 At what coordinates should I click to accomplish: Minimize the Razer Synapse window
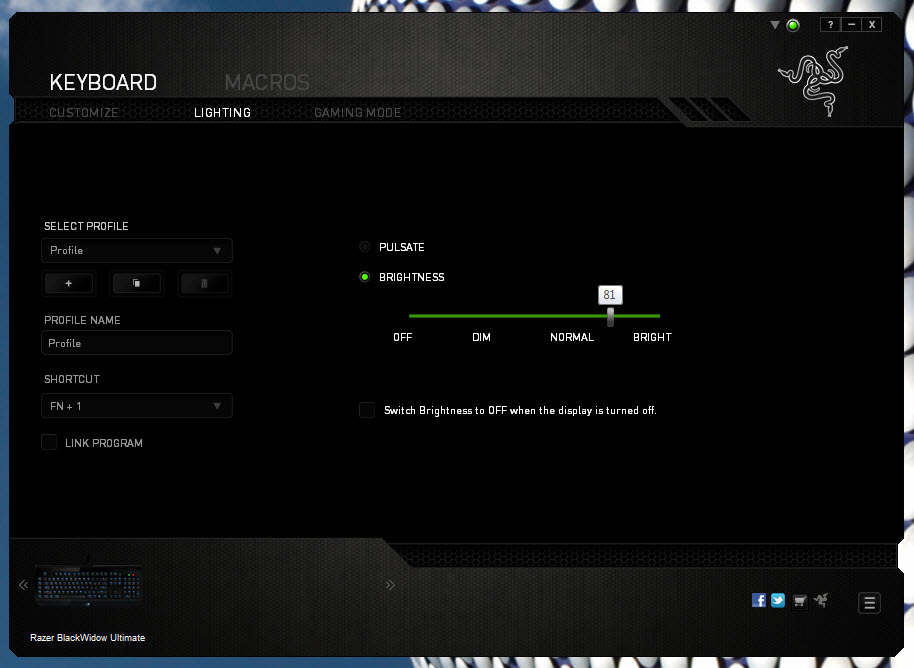coord(851,24)
